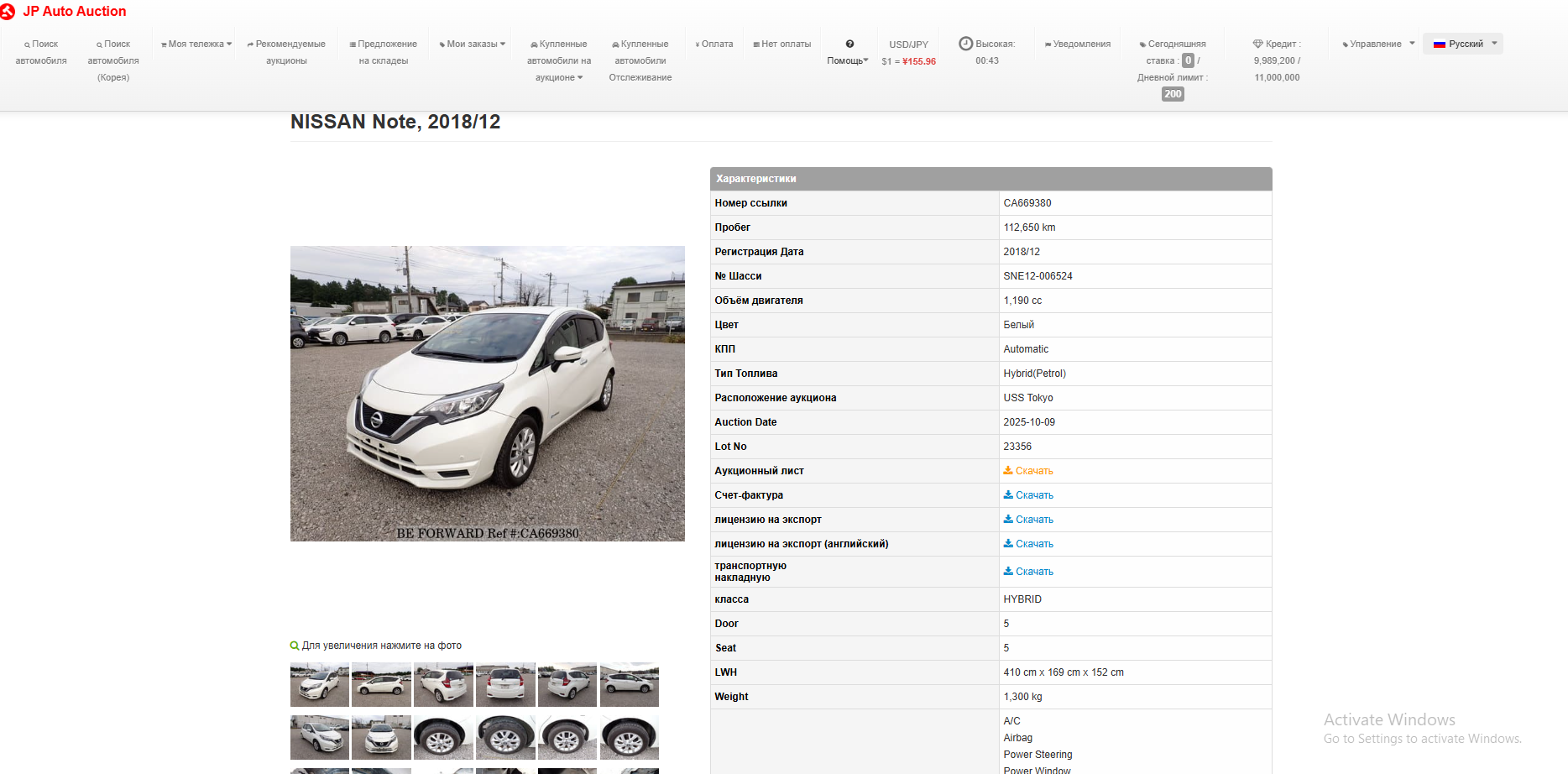Select color value Белый
The width and height of the screenshot is (1568, 774).
1019,325
